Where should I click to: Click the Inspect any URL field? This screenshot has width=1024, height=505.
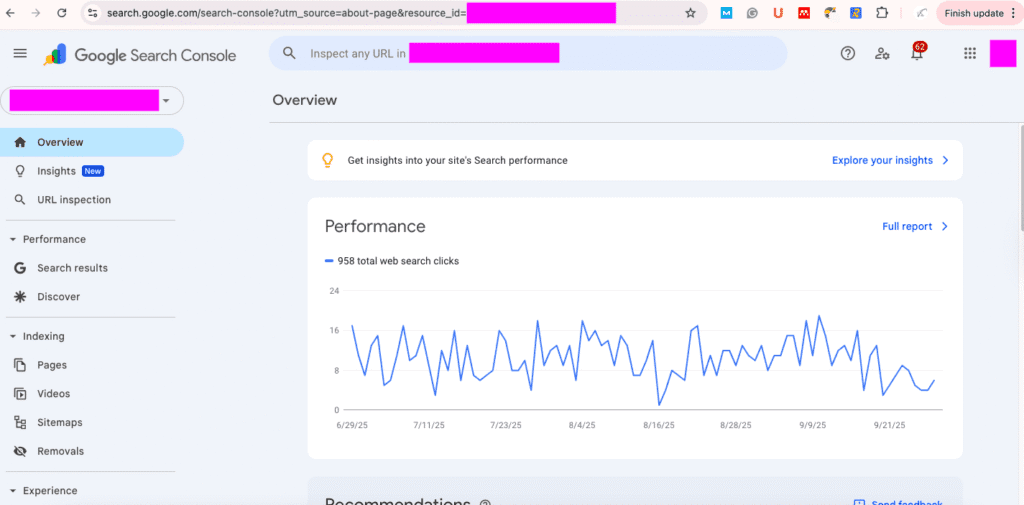click(x=528, y=54)
